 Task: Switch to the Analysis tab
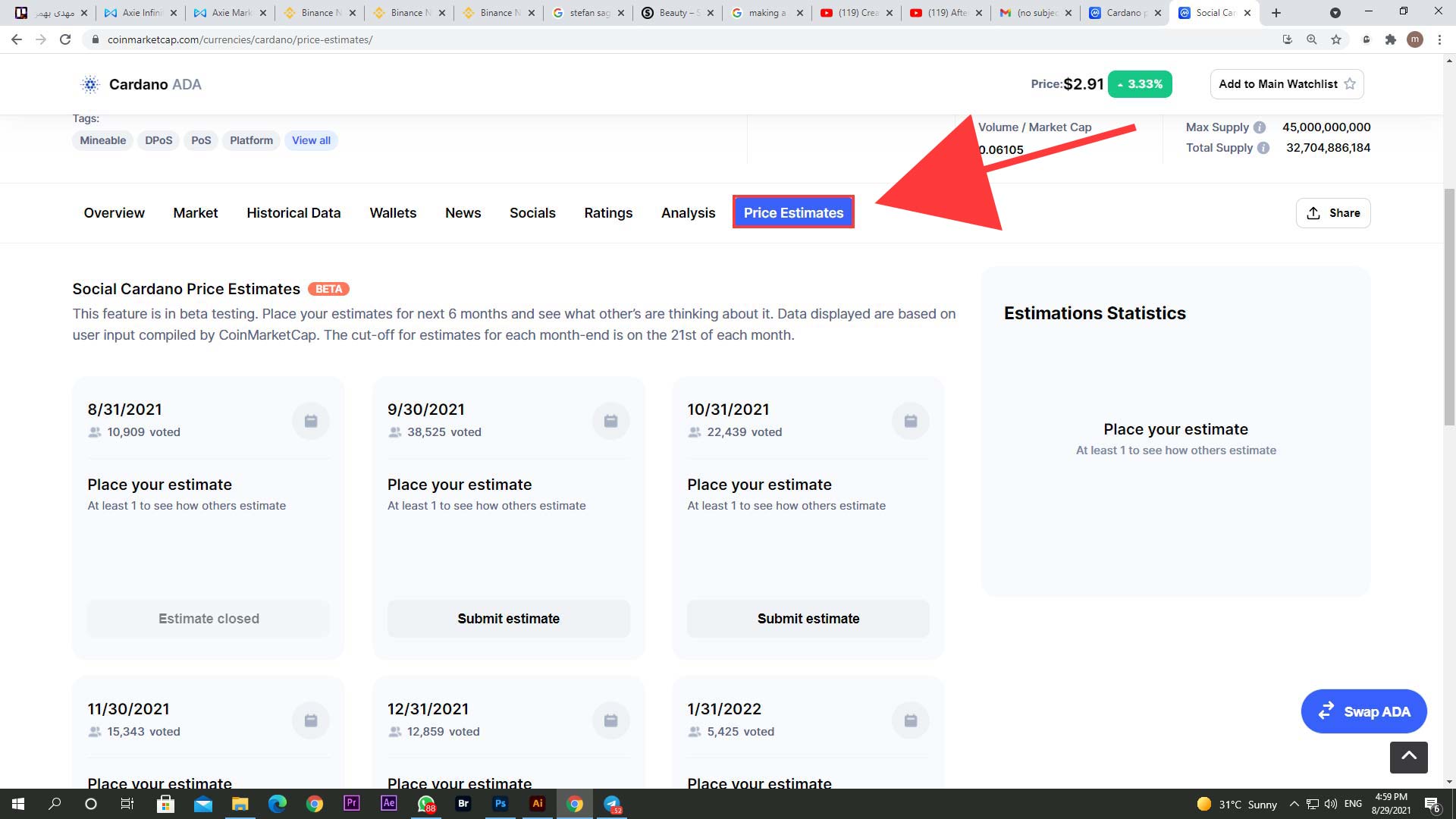[x=689, y=213]
